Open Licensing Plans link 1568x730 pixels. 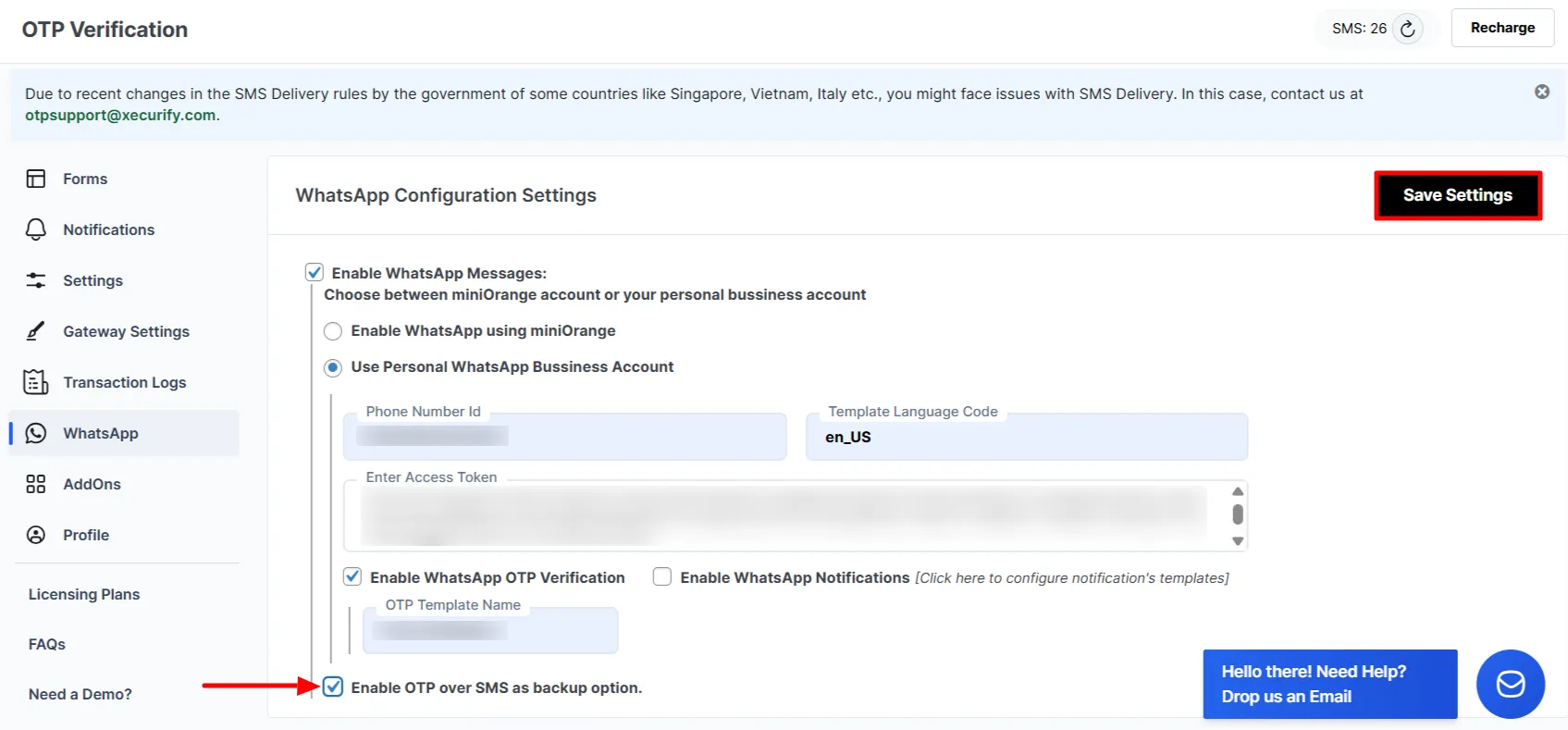coord(84,594)
